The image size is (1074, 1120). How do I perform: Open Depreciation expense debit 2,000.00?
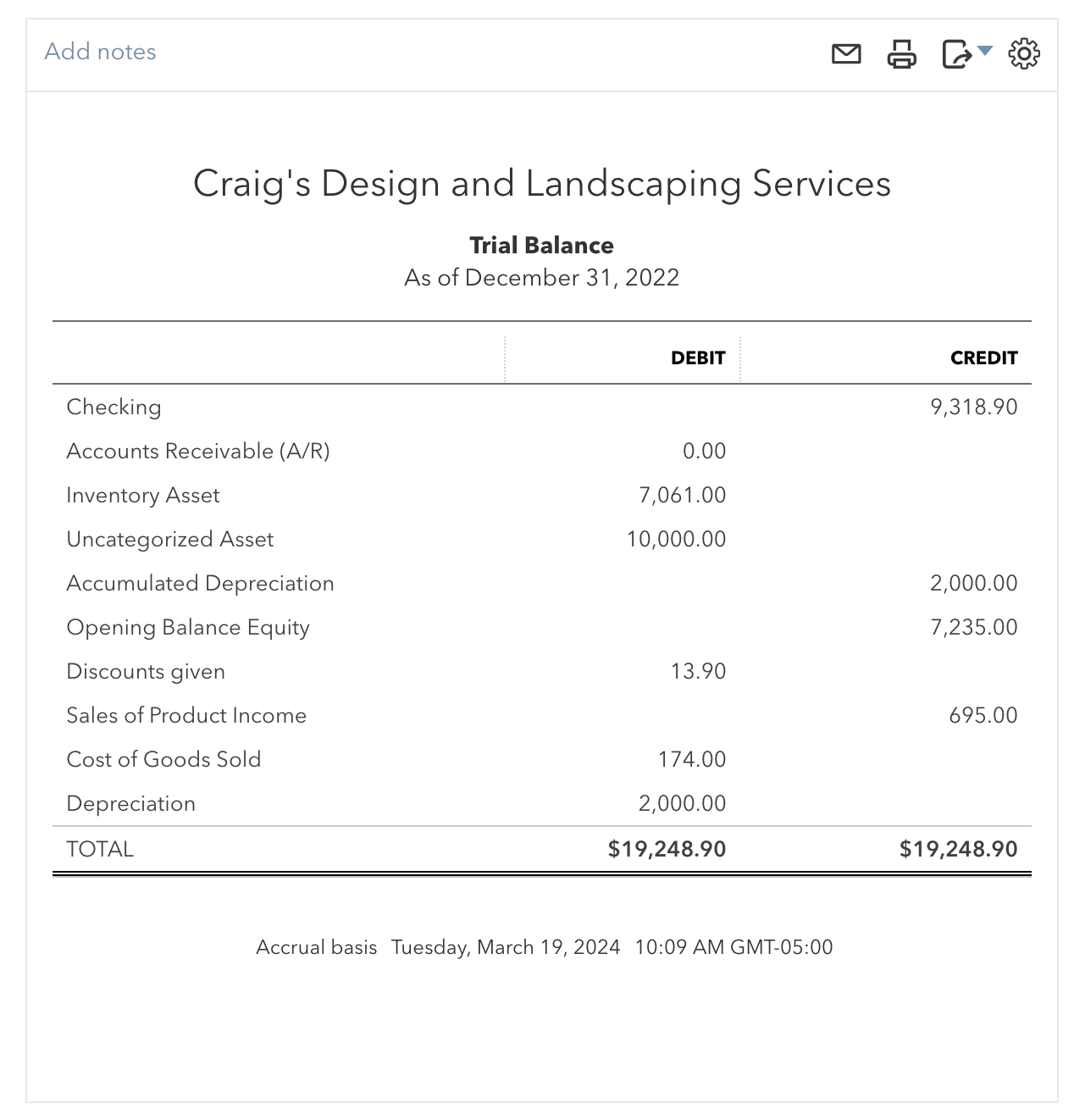point(682,804)
